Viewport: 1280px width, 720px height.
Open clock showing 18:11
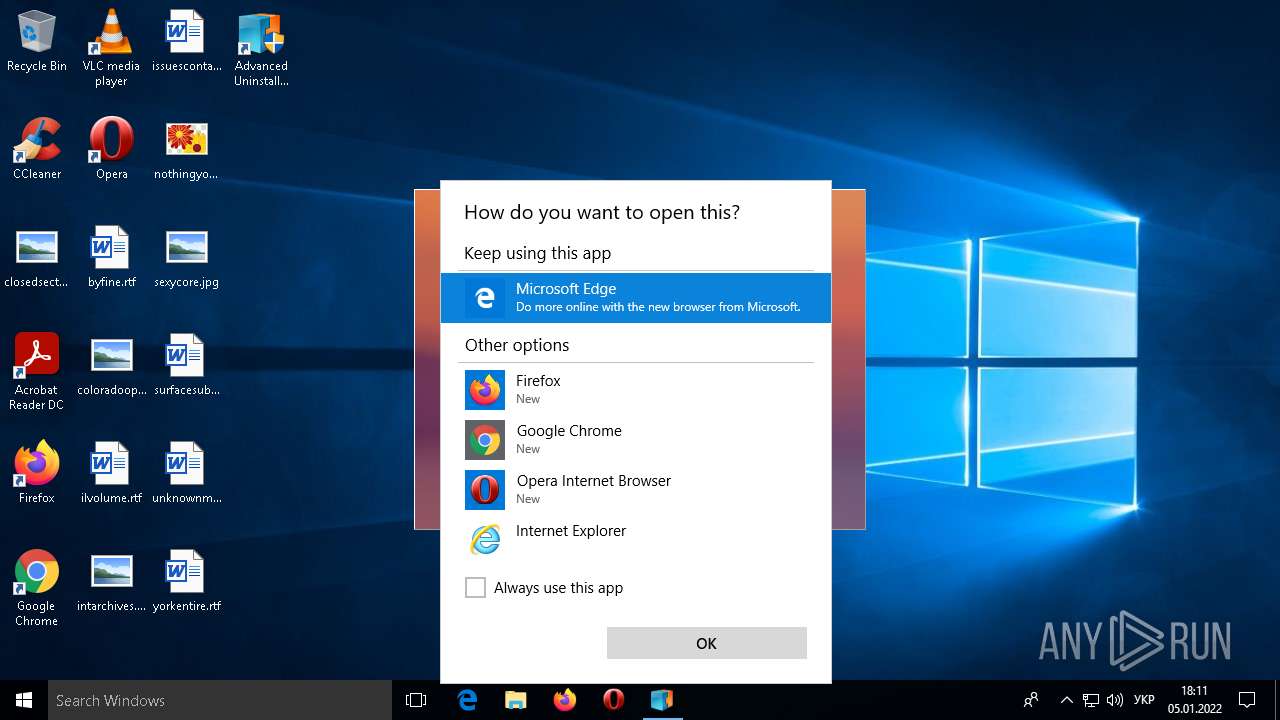pyautogui.click(x=1195, y=700)
